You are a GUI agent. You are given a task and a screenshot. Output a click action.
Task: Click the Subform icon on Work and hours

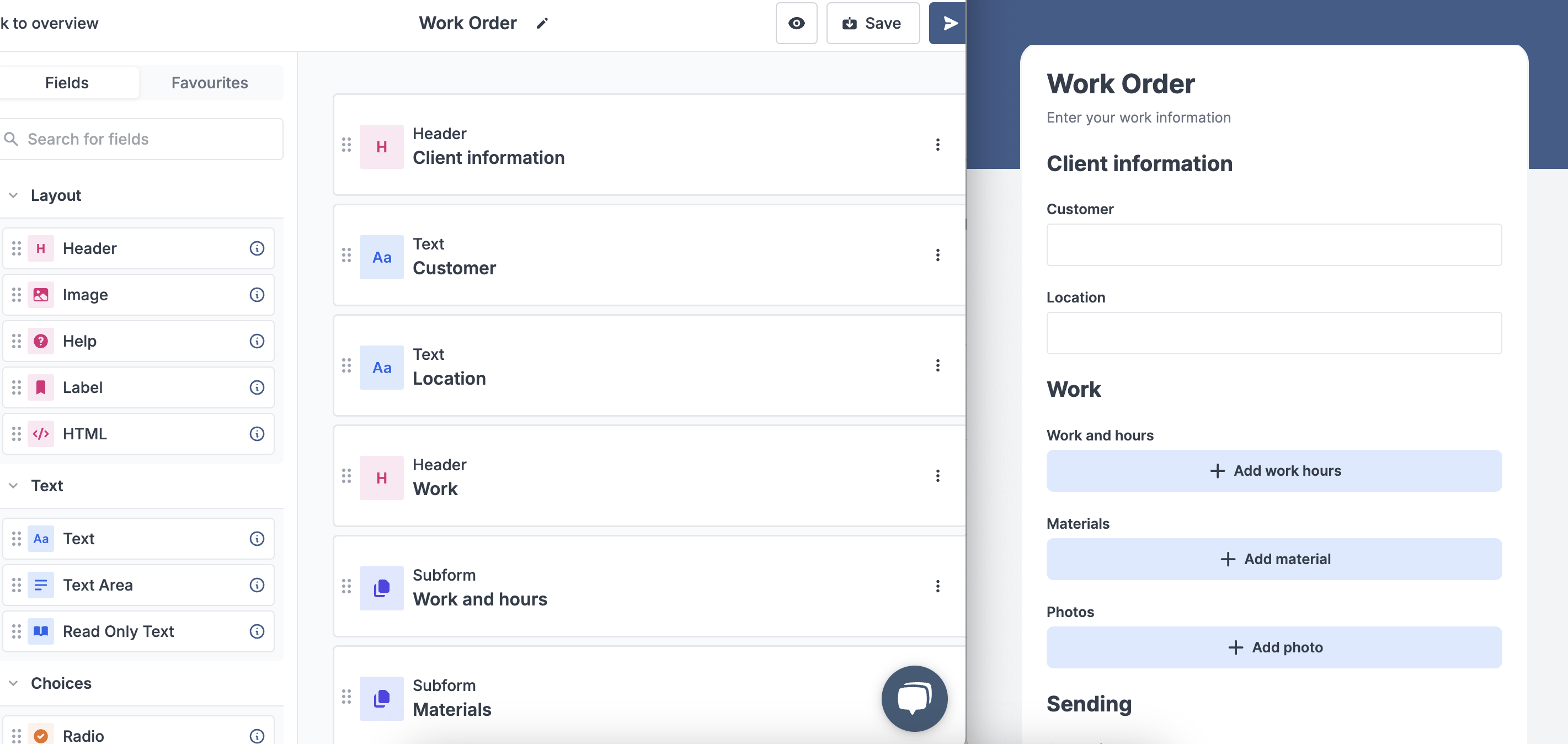382,588
